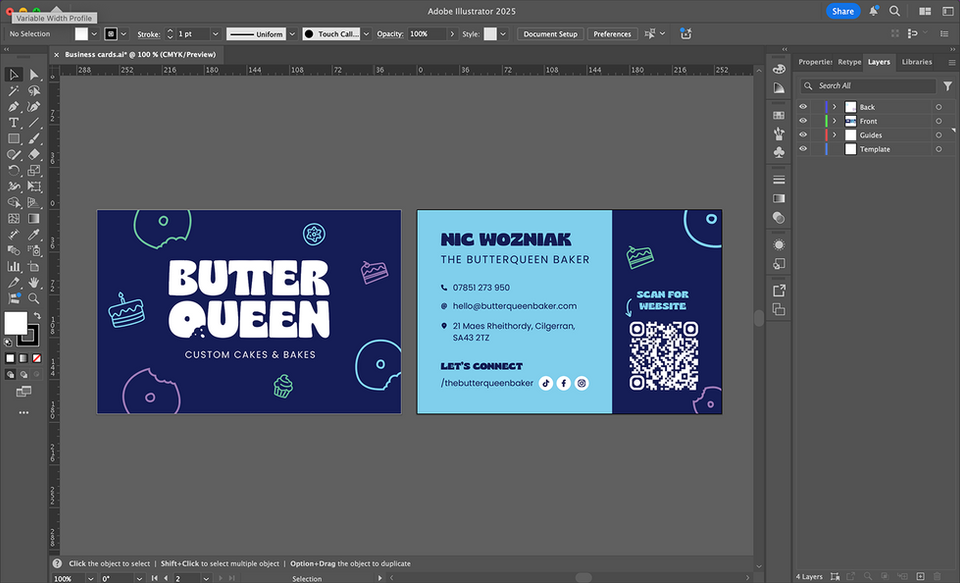Pick the Zoom tool in the toolbar
The height and width of the screenshot is (583, 960).
point(34,298)
